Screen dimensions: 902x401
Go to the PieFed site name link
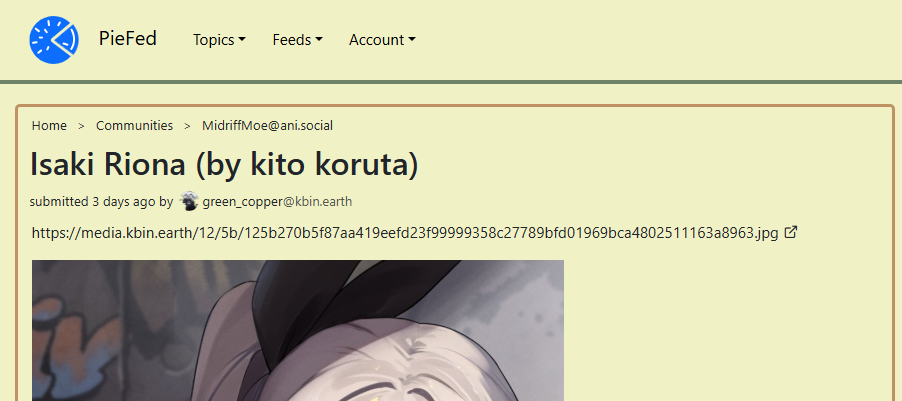[128, 39]
